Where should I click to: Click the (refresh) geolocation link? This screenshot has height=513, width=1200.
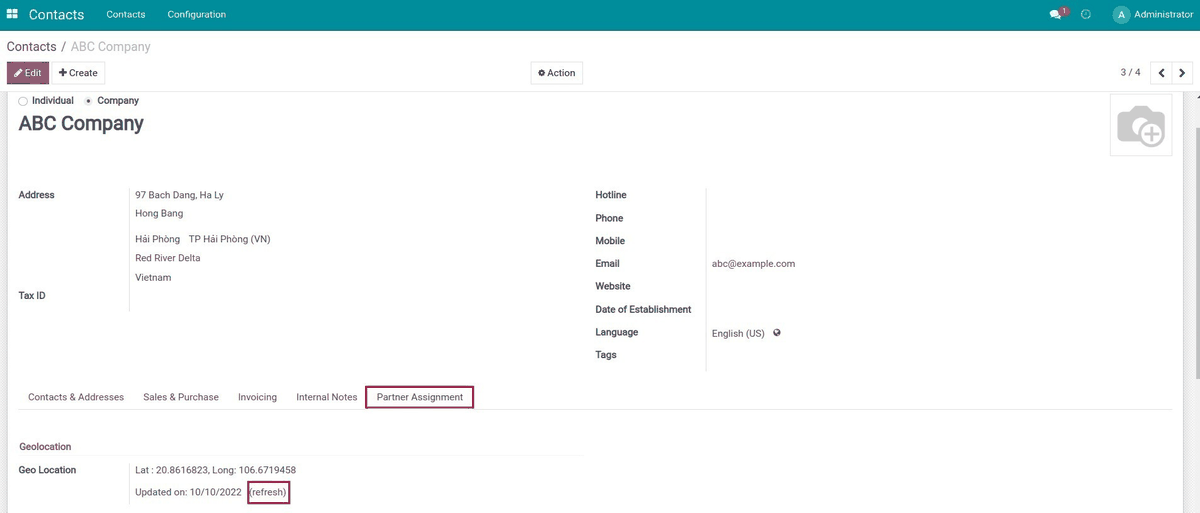click(x=268, y=492)
